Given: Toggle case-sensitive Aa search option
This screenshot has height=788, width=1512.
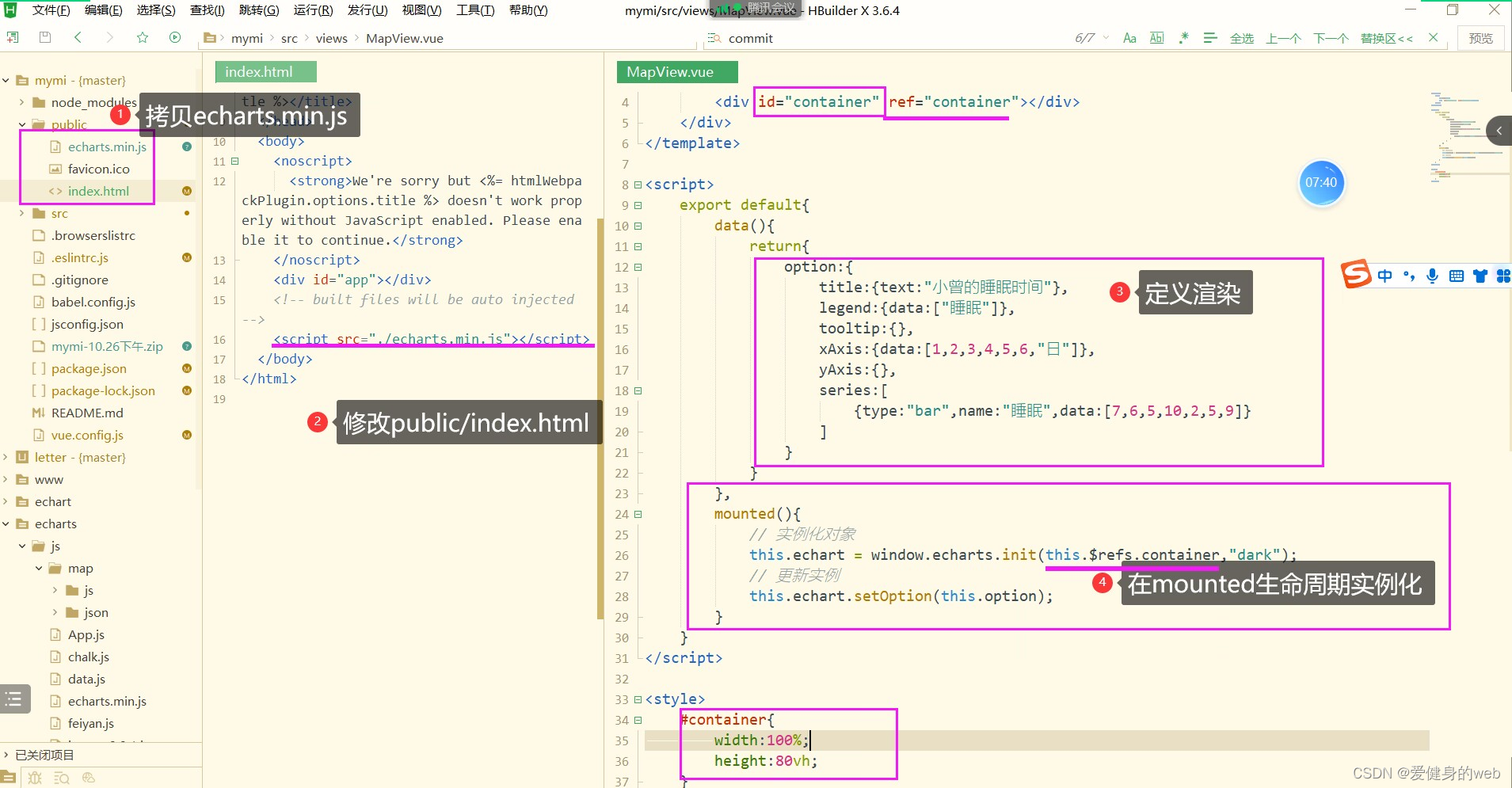Looking at the screenshot, I should pos(1129,38).
